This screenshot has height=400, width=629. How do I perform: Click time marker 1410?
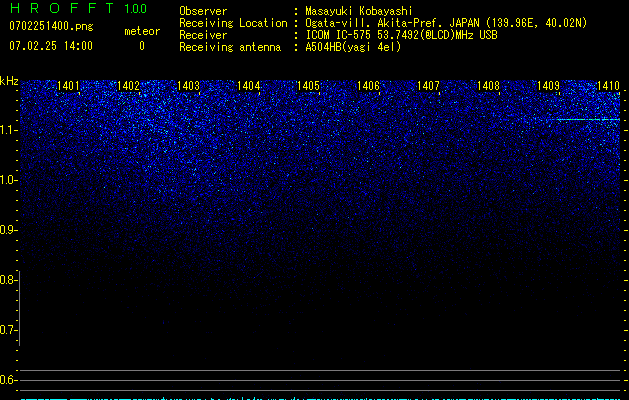point(608,85)
